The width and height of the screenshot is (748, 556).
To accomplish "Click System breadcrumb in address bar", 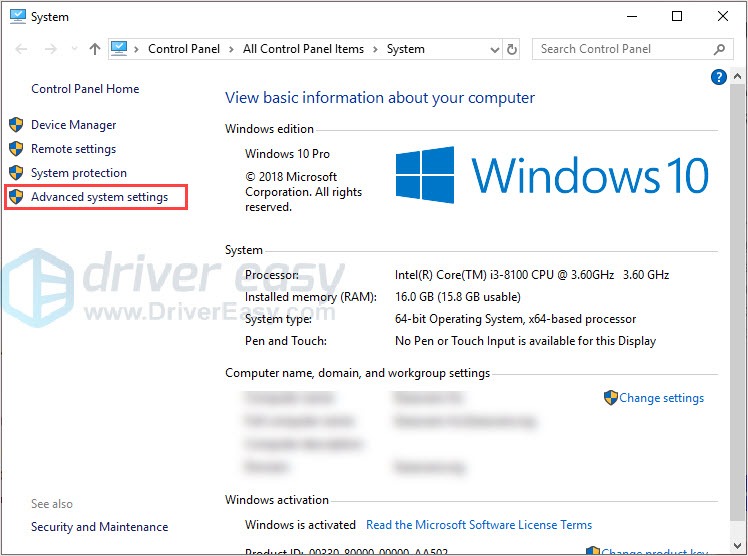I will (405, 49).
